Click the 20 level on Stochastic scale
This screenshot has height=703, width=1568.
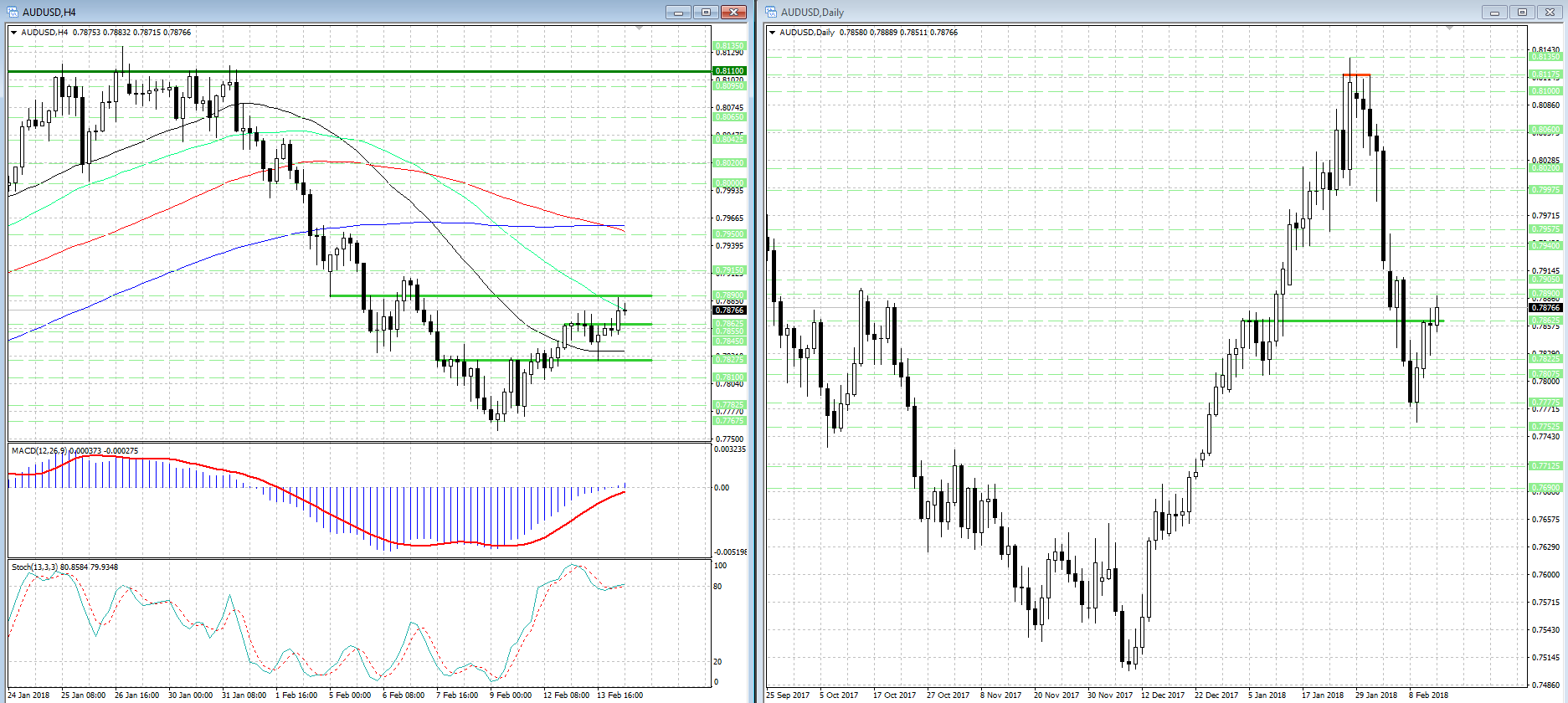pyautogui.click(x=717, y=662)
